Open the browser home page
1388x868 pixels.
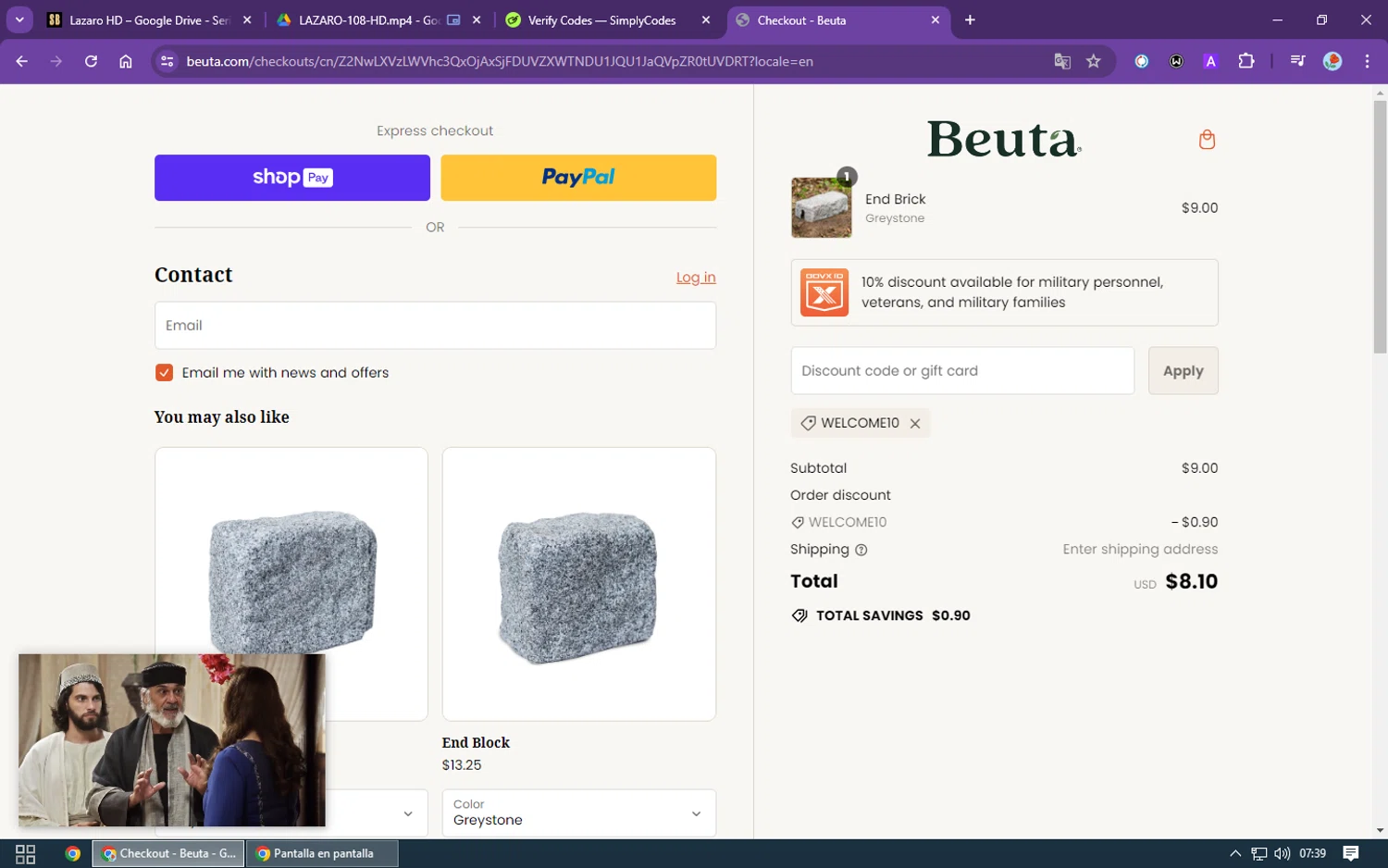click(126, 61)
